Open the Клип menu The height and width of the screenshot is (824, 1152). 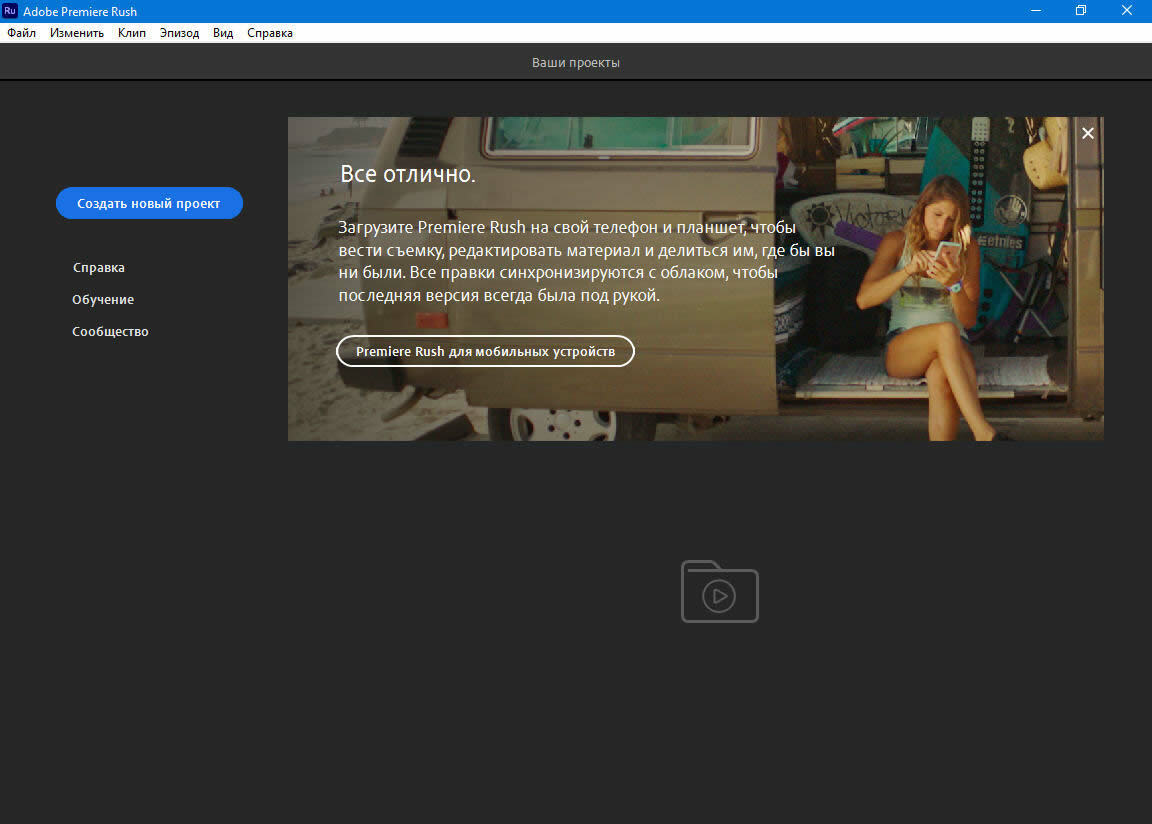point(131,33)
